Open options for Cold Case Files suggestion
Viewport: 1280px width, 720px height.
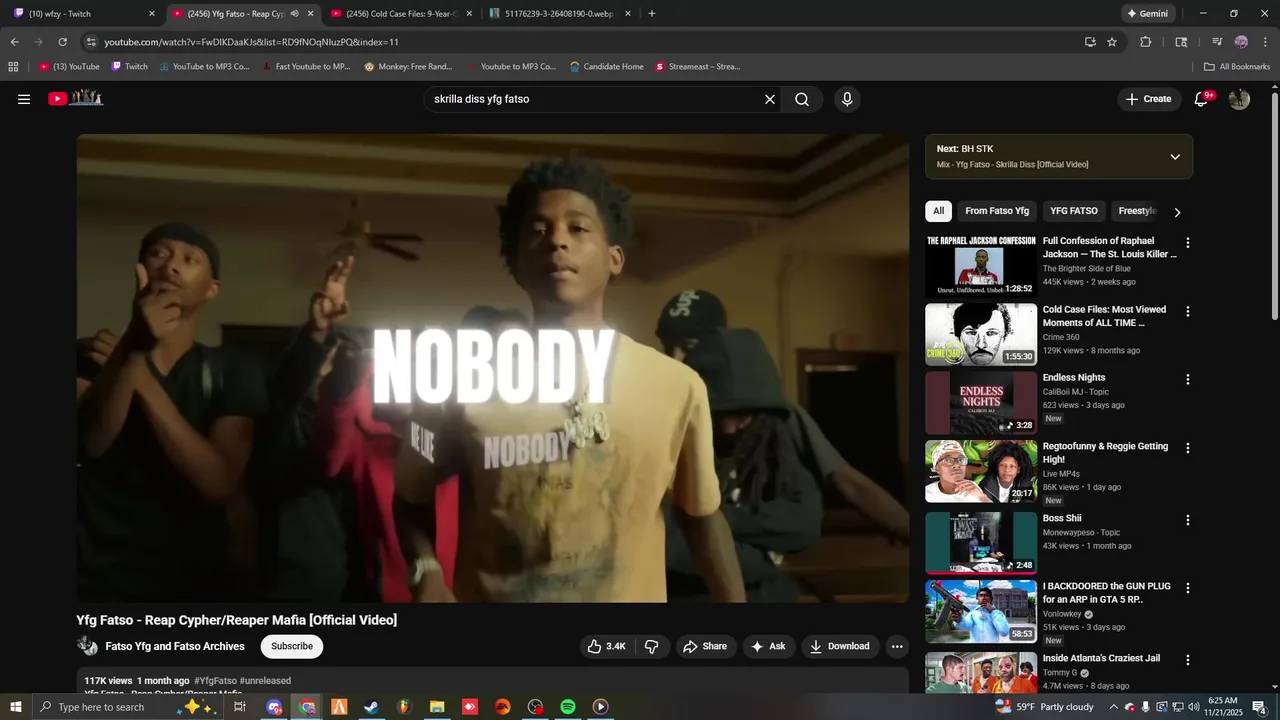pos(1188,312)
